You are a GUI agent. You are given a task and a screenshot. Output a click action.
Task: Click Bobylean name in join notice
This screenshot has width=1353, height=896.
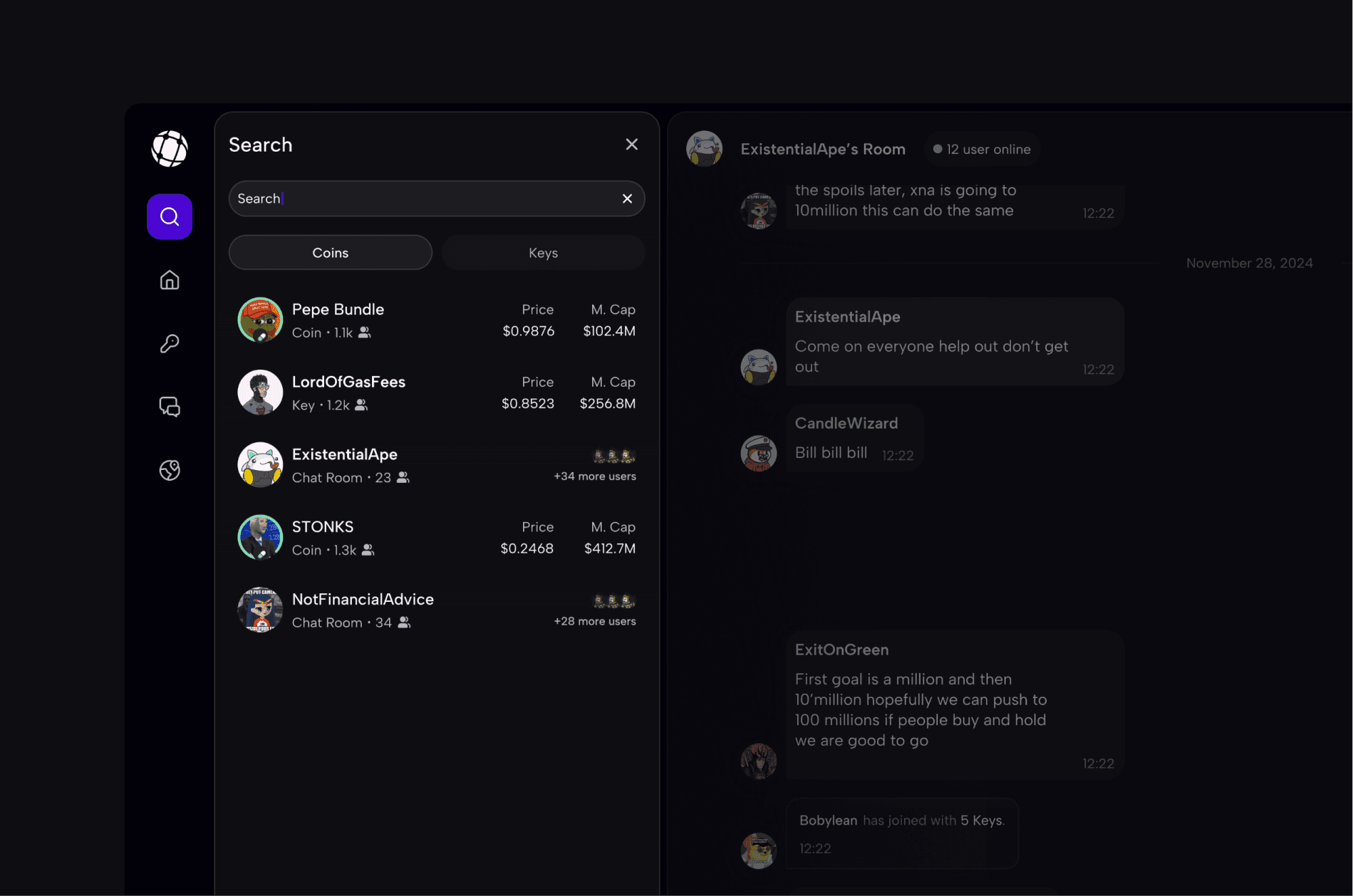pos(828,821)
